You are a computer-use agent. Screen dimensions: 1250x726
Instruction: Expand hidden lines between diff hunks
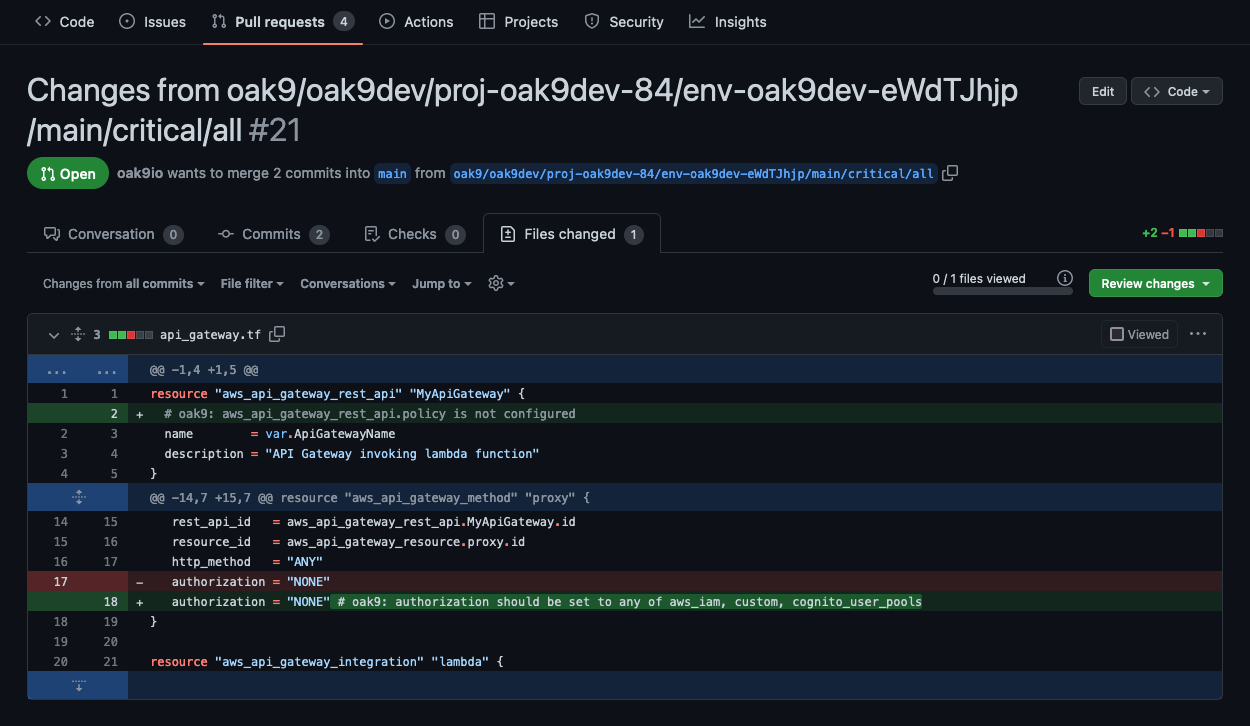point(78,497)
